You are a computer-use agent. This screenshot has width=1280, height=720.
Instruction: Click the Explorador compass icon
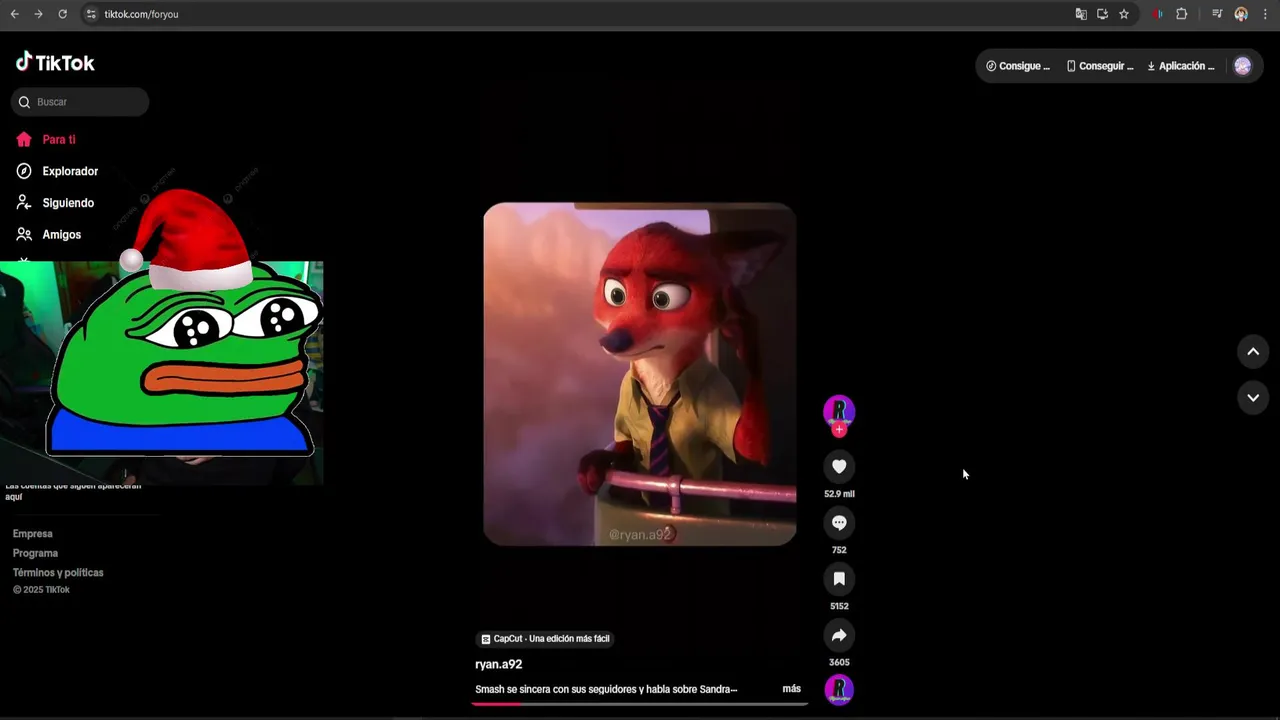point(24,171)
